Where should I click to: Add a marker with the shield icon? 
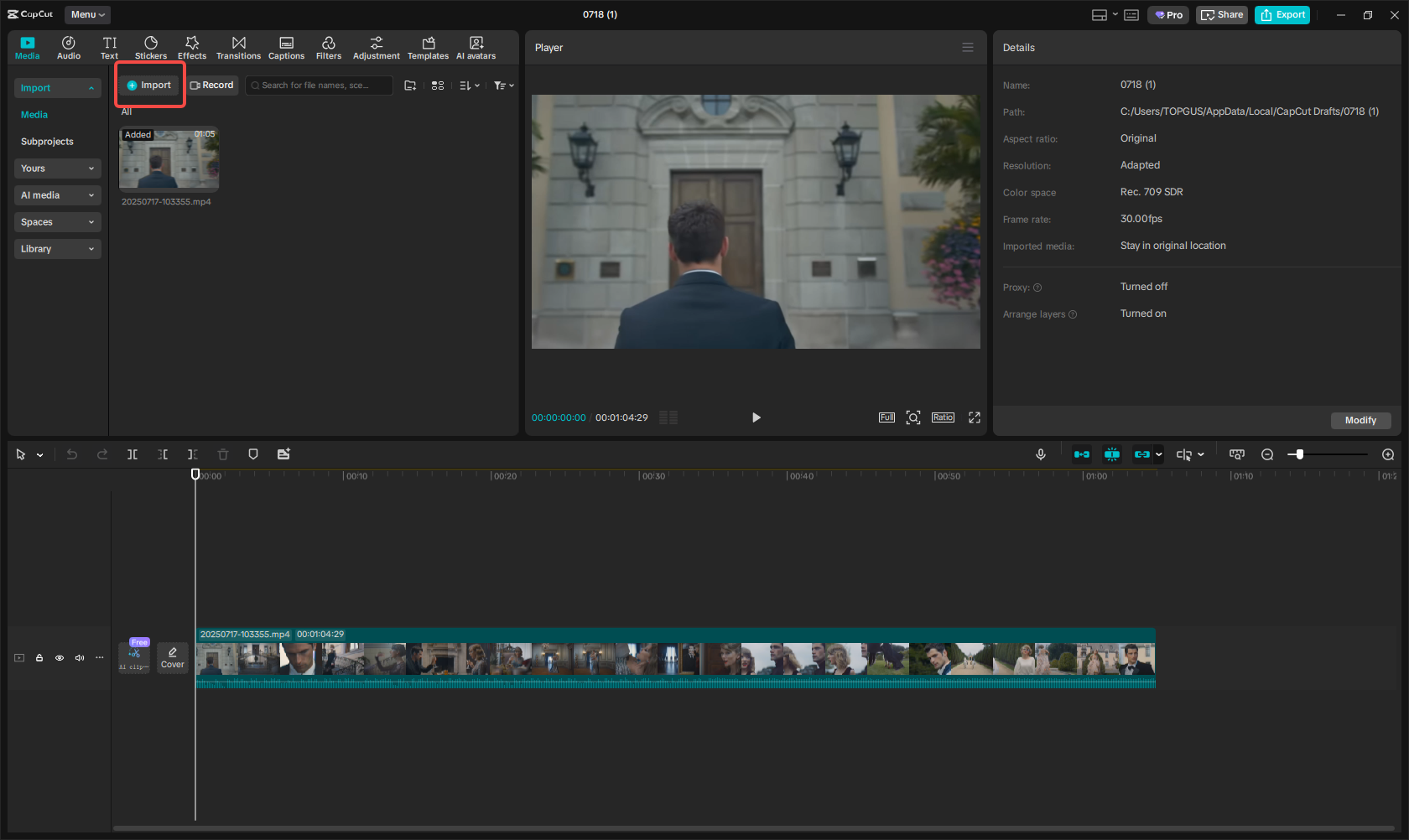[x=253, y=454]
